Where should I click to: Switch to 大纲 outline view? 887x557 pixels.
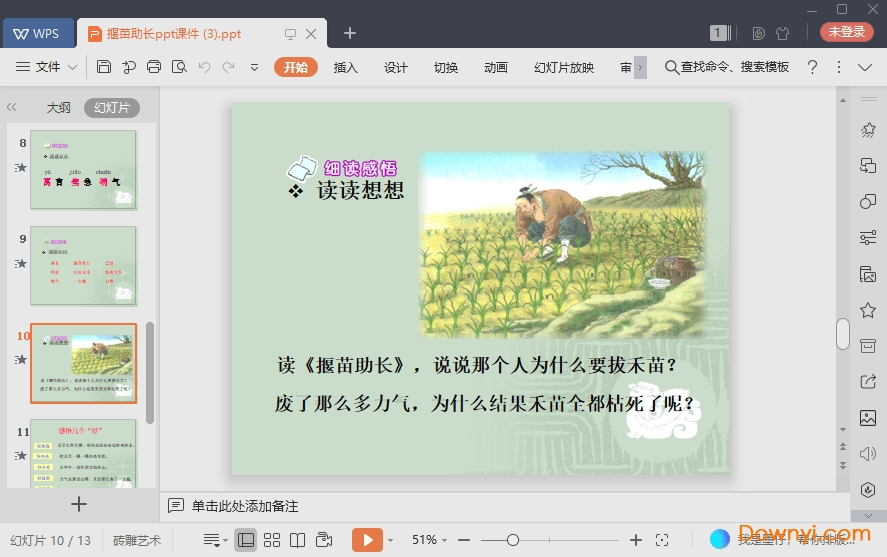(58, 107)
